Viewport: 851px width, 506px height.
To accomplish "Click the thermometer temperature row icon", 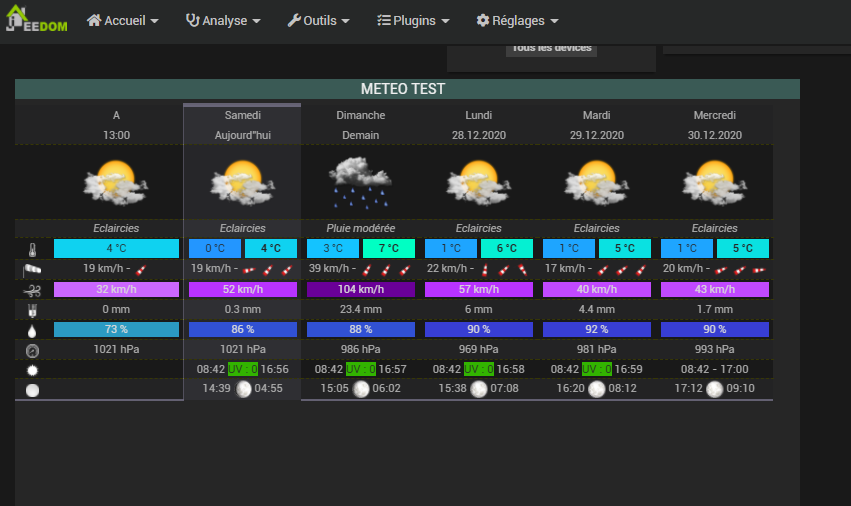I will tap(33, 250).
